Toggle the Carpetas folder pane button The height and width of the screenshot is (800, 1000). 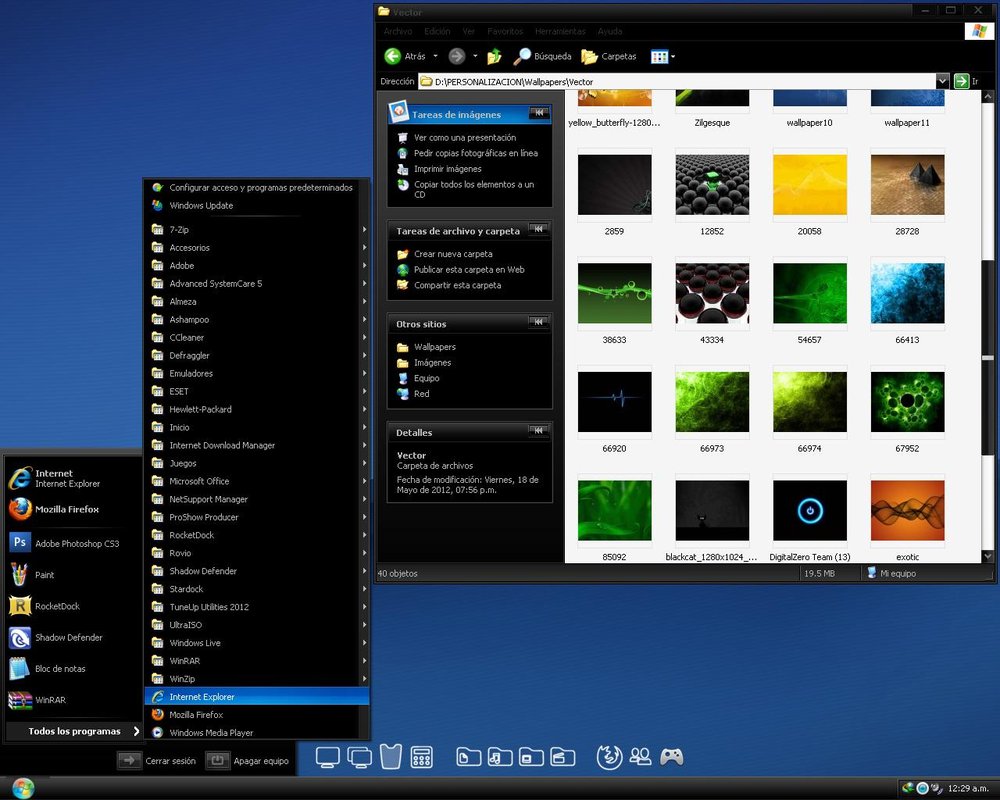click(609, 56)
